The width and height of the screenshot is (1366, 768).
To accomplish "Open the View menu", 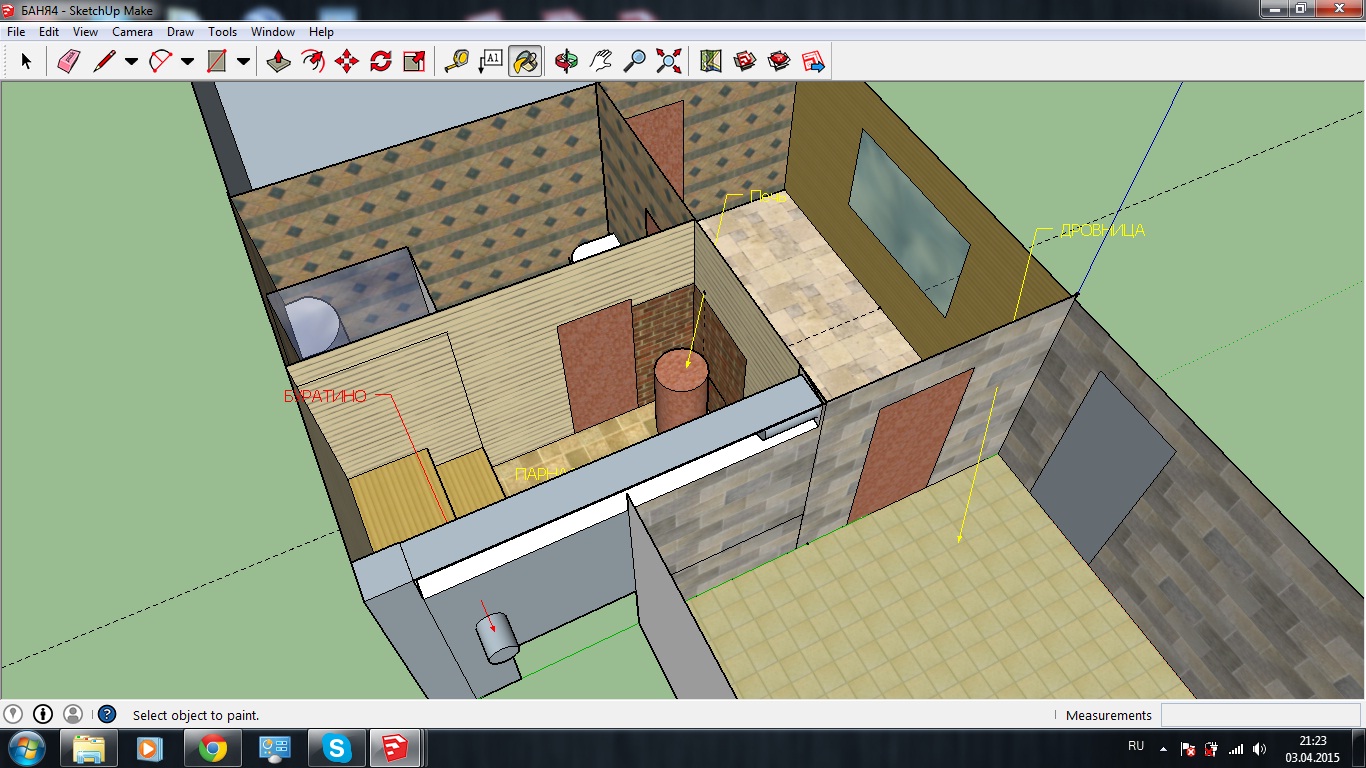I will coord(85,32).
